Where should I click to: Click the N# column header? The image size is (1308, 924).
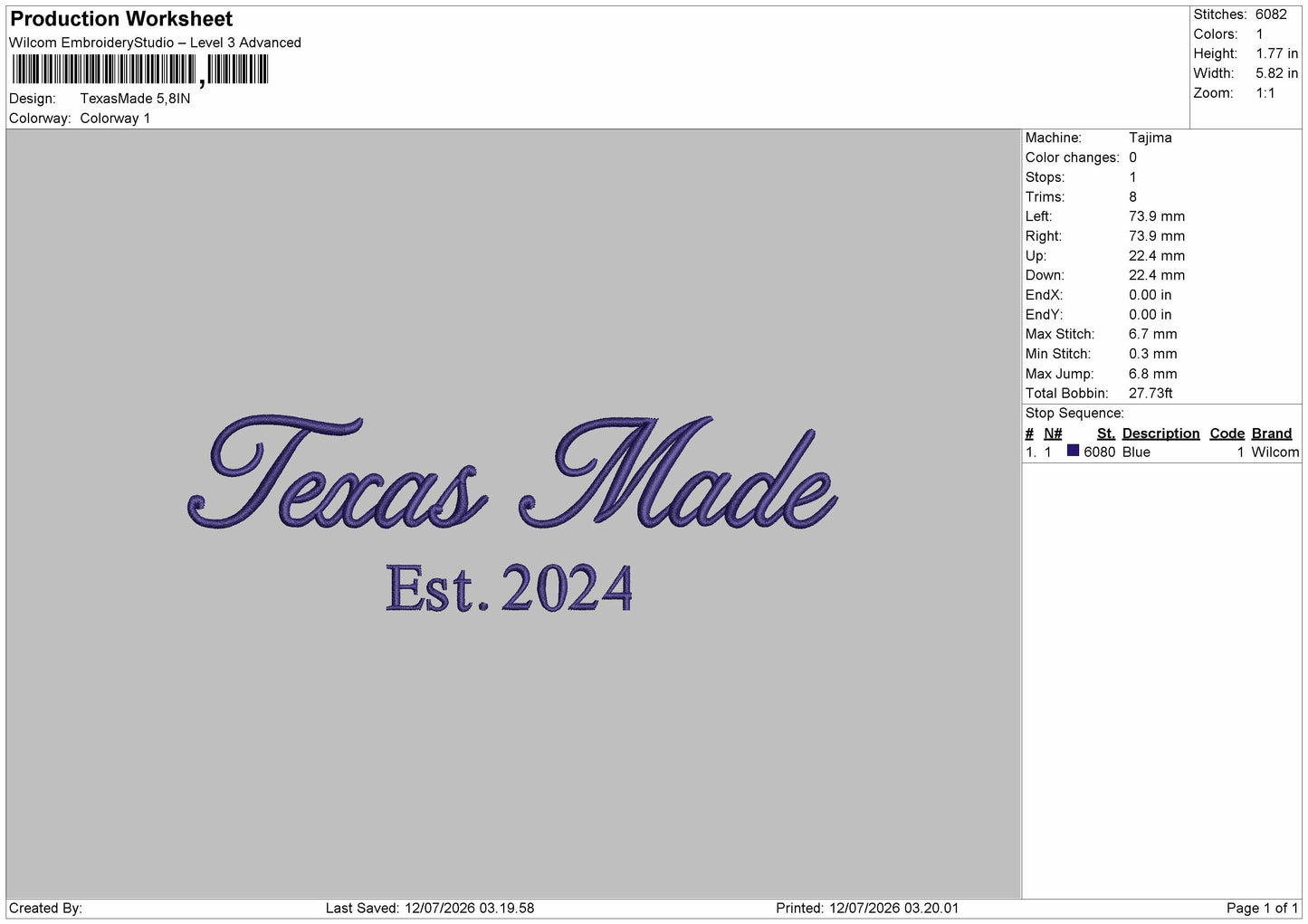pos(1053,433)
